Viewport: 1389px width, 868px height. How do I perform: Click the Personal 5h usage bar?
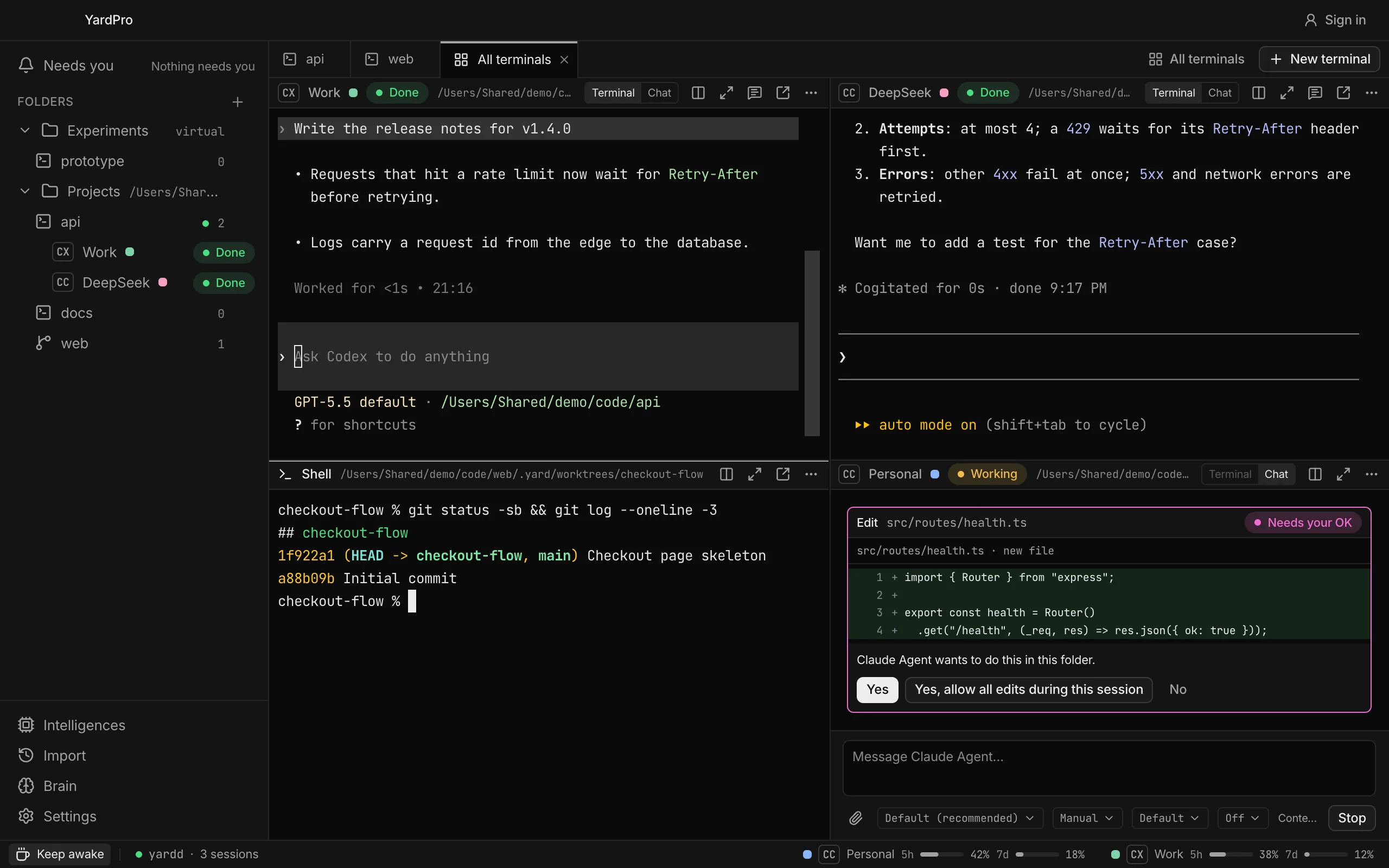click(941, 854)
